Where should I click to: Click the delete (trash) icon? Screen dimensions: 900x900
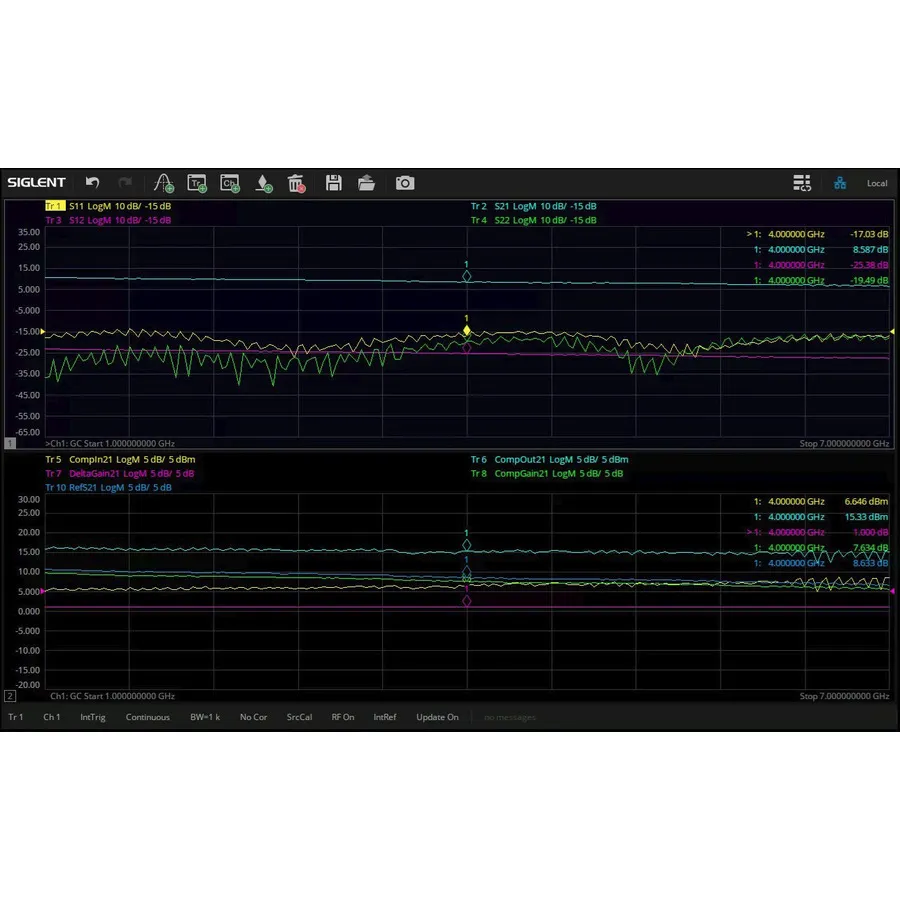pyautogui.click(x=295, y=183)
